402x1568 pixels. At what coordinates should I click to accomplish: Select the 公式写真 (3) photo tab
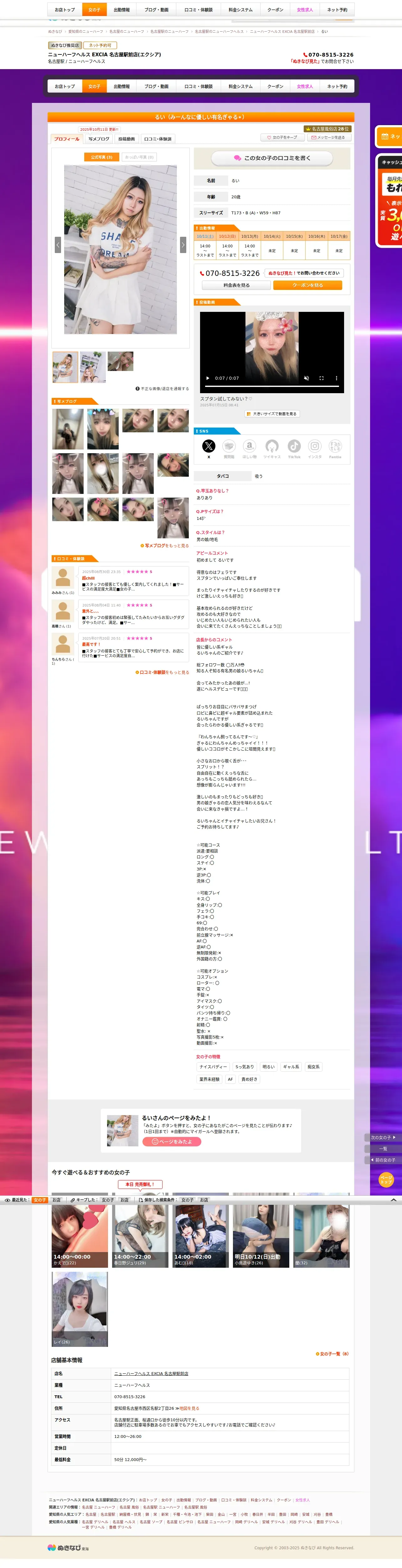click(102, 157)
